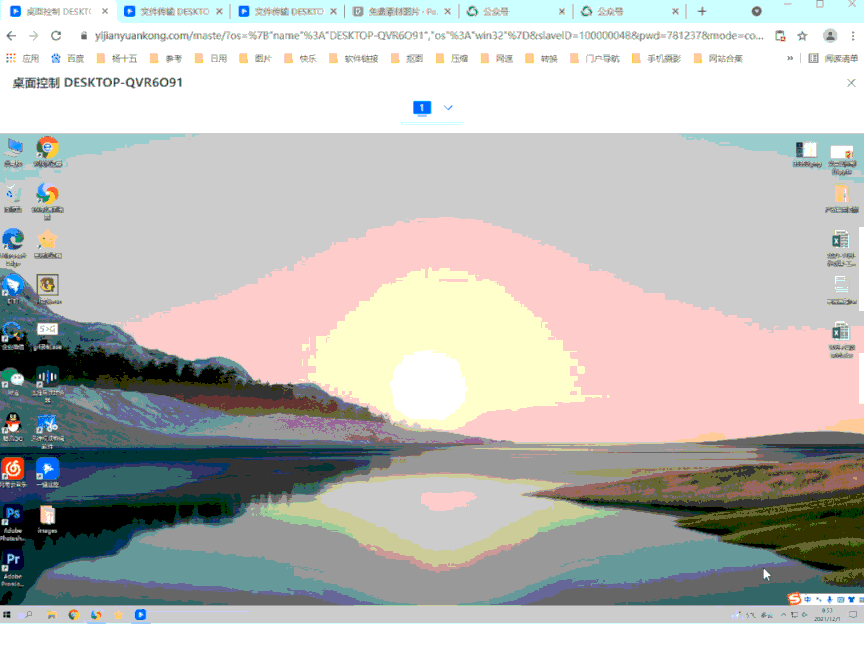
Task: Open Adobe Premiere desktop shortcut
Action: point(13,560)
